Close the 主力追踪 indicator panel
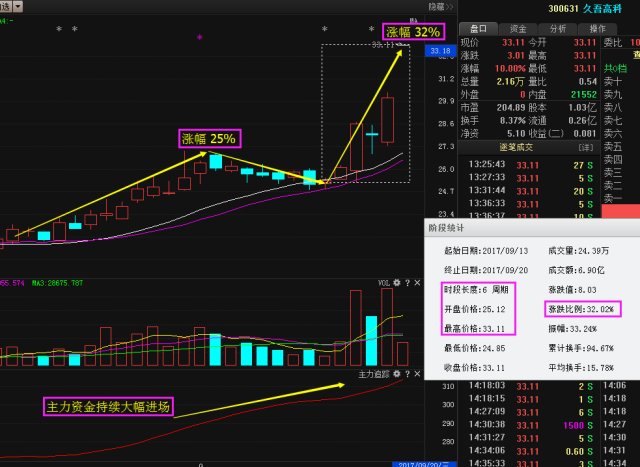 click(x=417, y=374)
